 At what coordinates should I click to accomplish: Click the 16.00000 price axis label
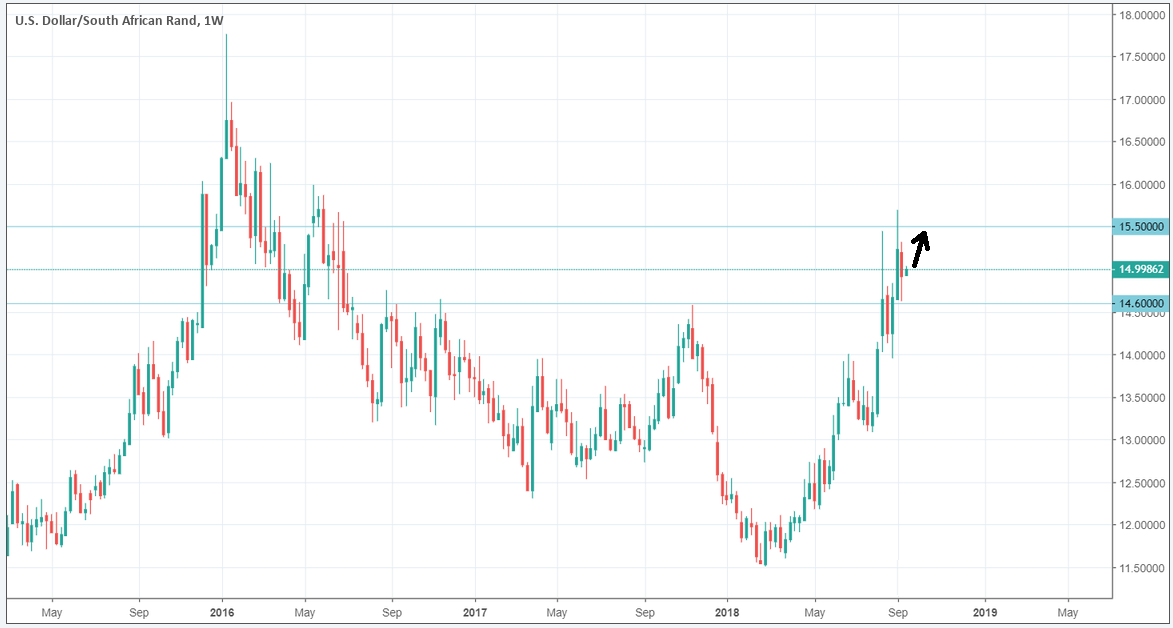(x=1142, y=185)
